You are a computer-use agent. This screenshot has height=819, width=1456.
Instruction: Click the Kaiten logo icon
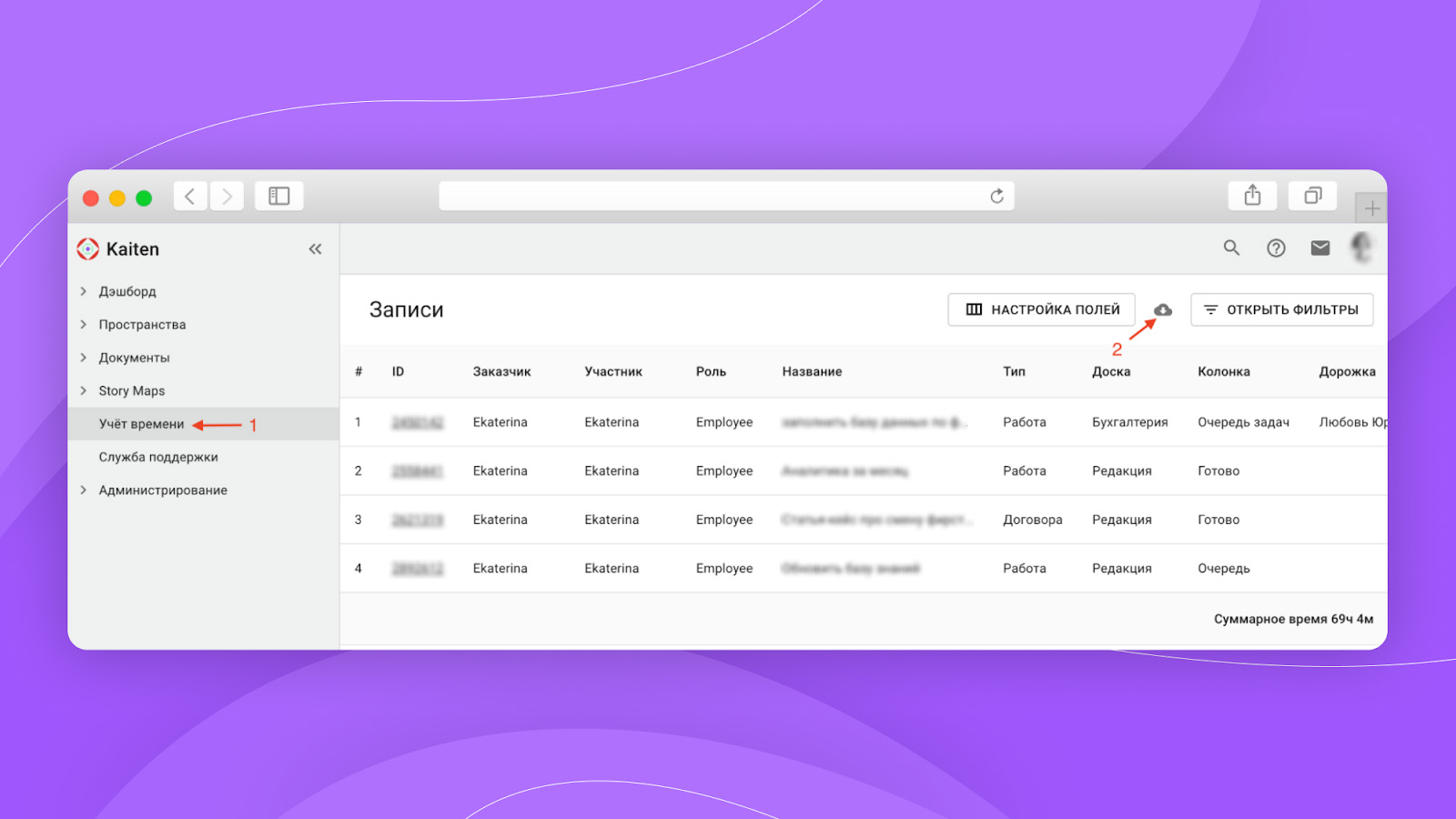click(87, 248)
